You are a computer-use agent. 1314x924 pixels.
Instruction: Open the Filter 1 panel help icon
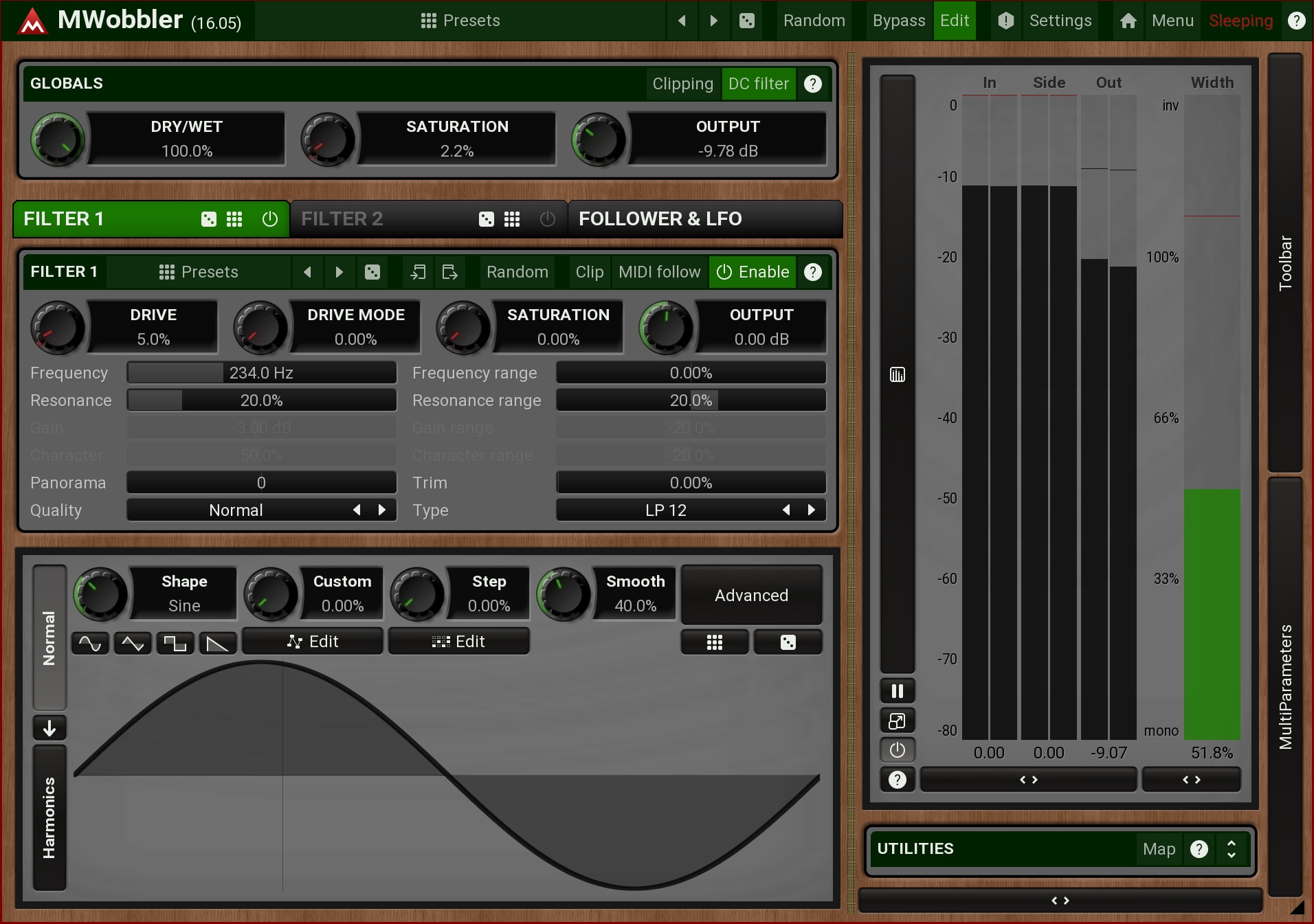[813, 272]
